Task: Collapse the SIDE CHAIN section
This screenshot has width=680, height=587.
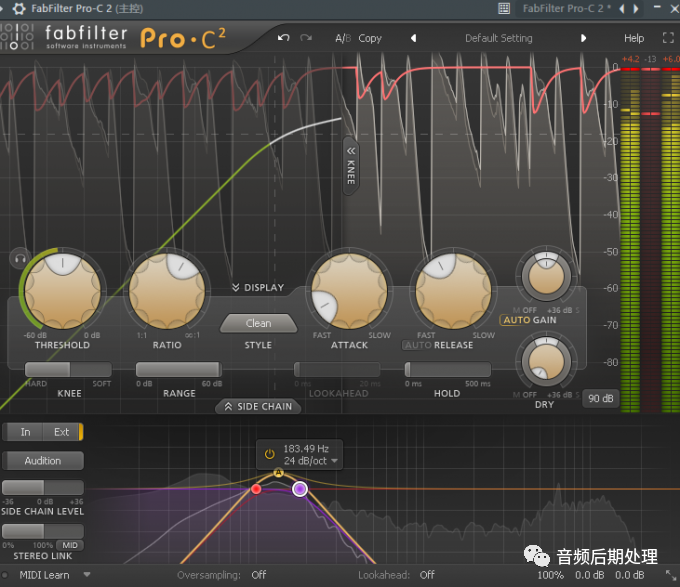Action: click(258, 406)
